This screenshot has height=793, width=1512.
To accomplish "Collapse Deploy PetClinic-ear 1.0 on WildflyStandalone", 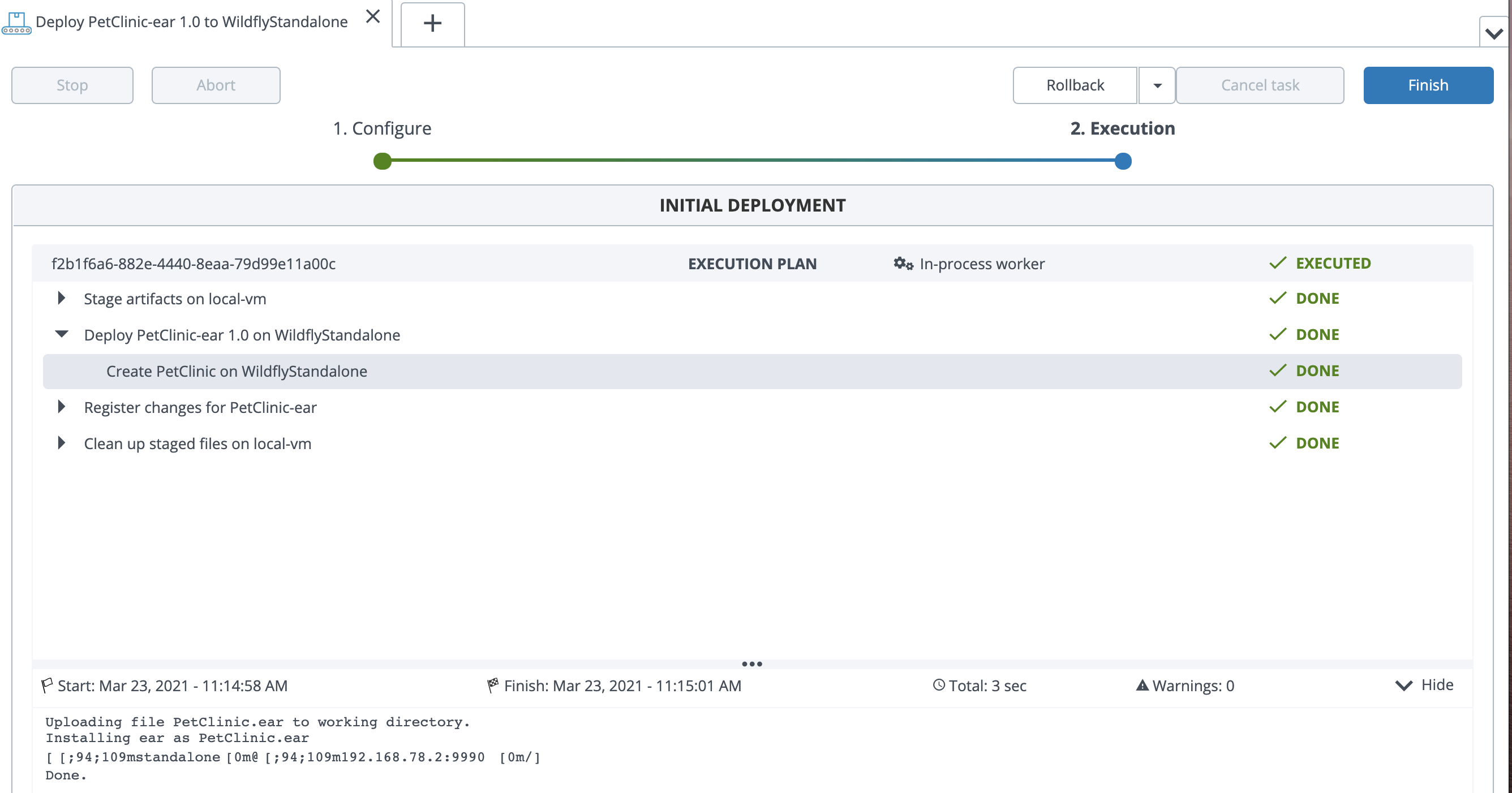I will 61,334.
